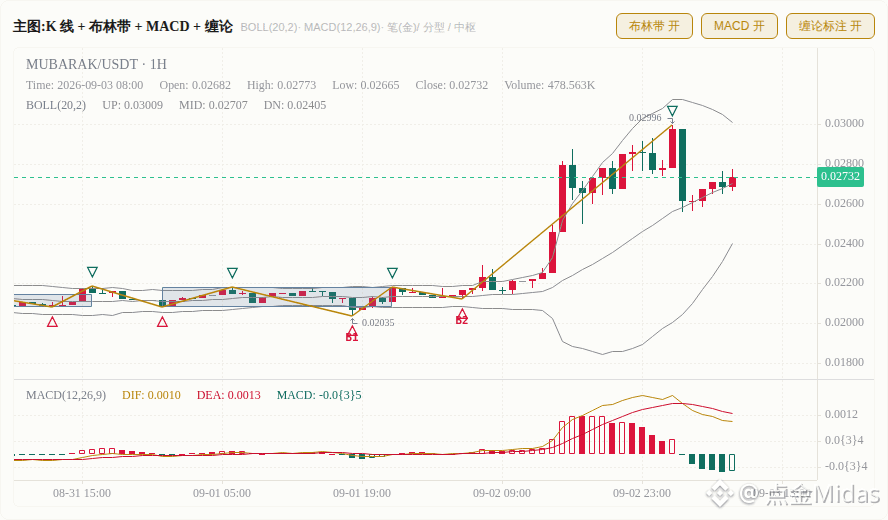Toggle the 缠论标注 开 annotation button

point(830,26)
